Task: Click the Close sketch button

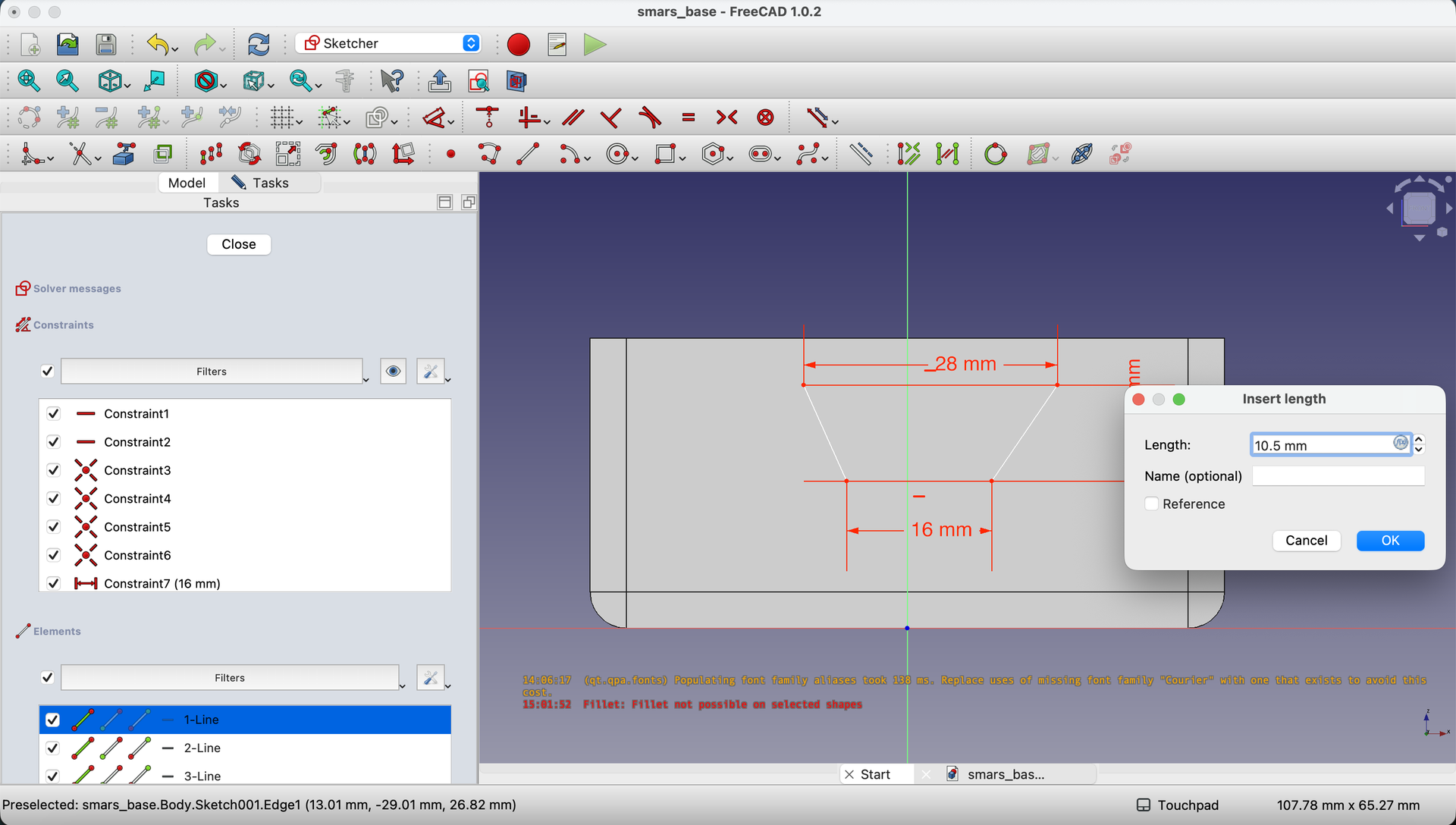Action: pos(239,244)
